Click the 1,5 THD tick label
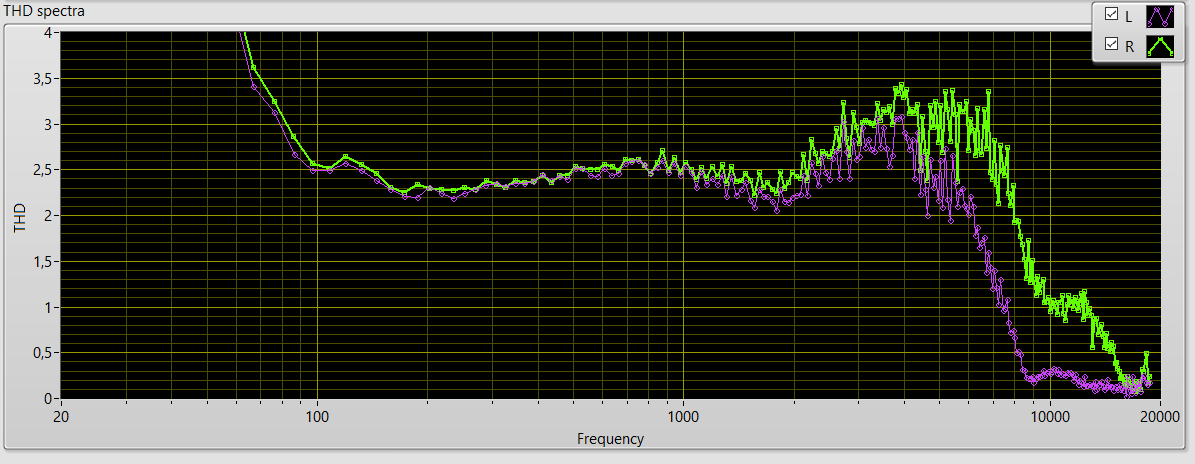The height and width of the screenshot is (464, 1195). (x=42, y=261)
